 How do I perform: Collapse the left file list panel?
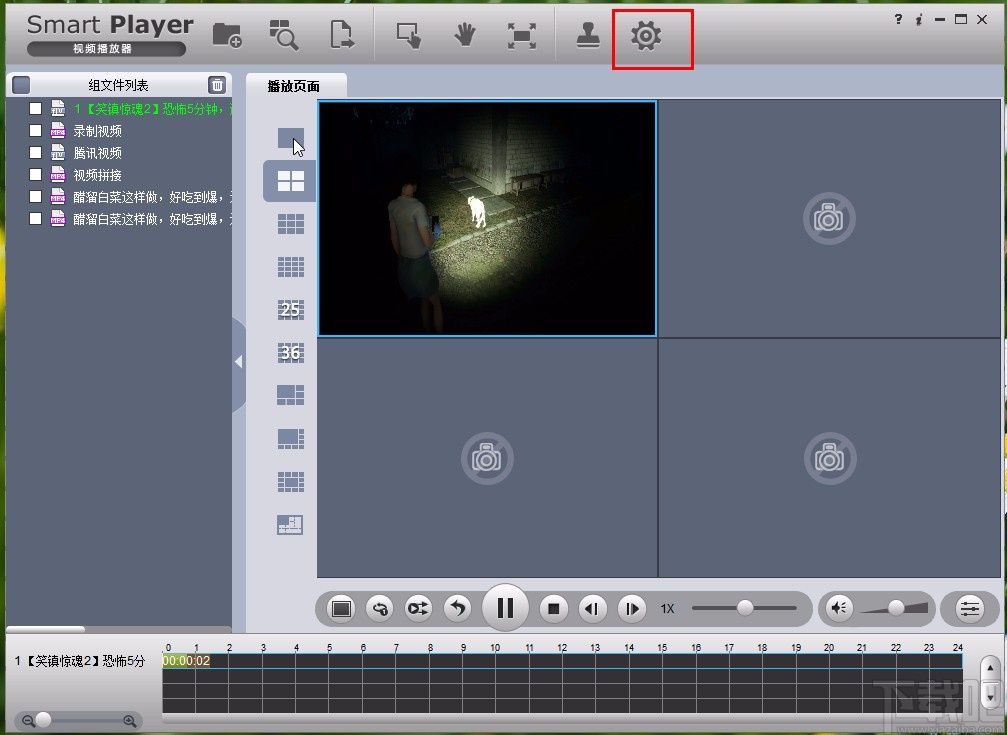238,362
